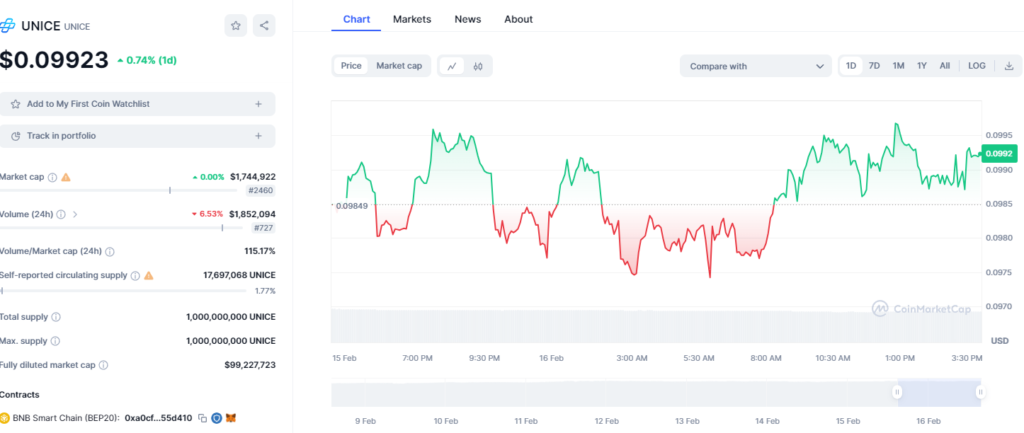Download chart data icon
The width and height of the screenshot is (1024, 433).
click(1008, 66)
